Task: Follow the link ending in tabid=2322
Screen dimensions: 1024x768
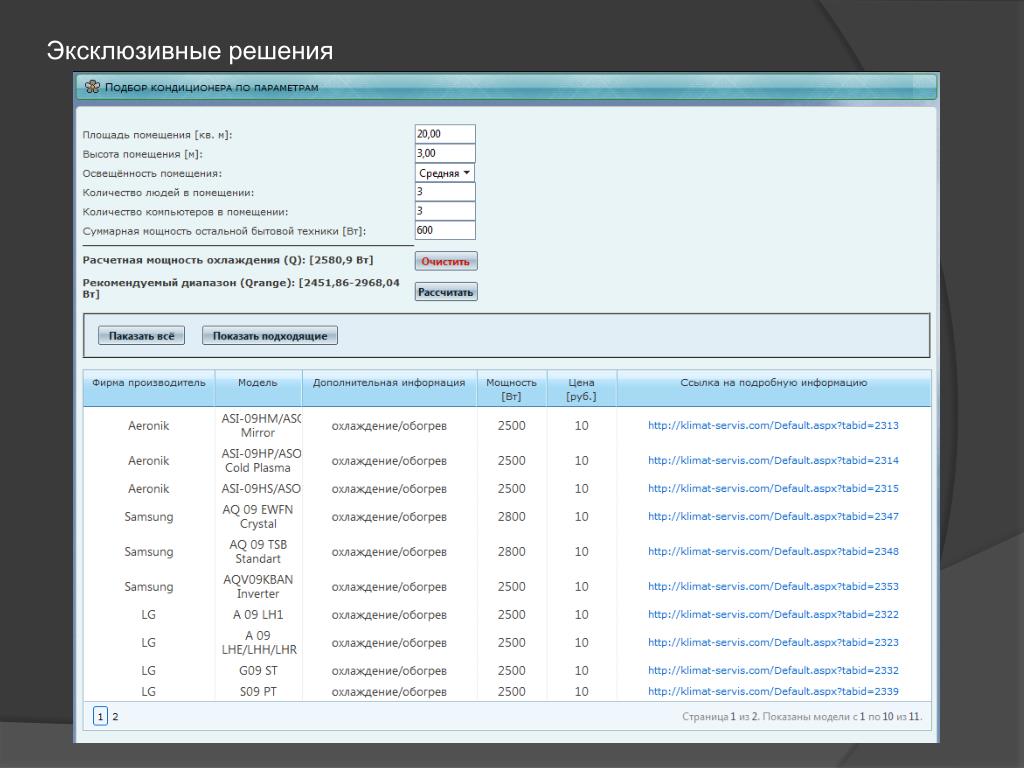Action: pyautogui.click(x=773, y=615)
